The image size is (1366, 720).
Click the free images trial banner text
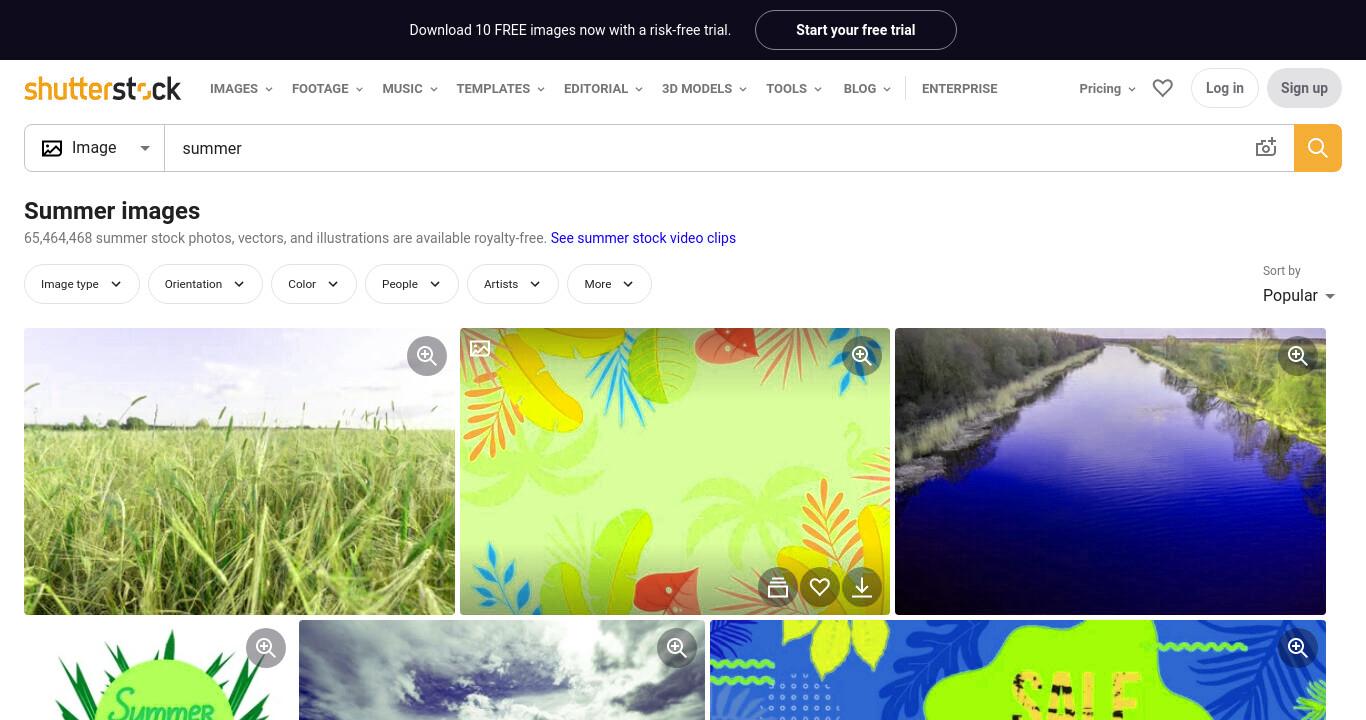[570, 30]
